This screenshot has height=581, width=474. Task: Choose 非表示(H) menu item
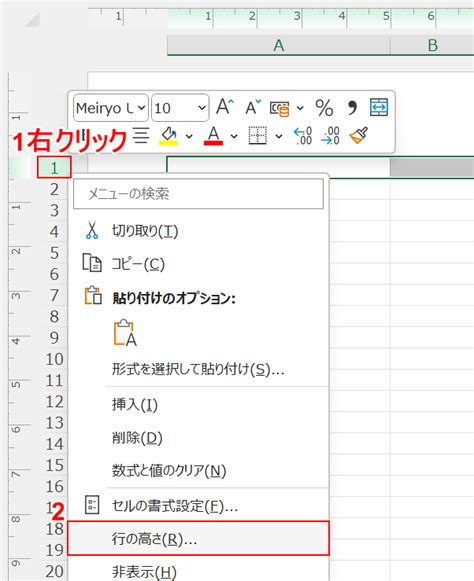pos(198,571)
